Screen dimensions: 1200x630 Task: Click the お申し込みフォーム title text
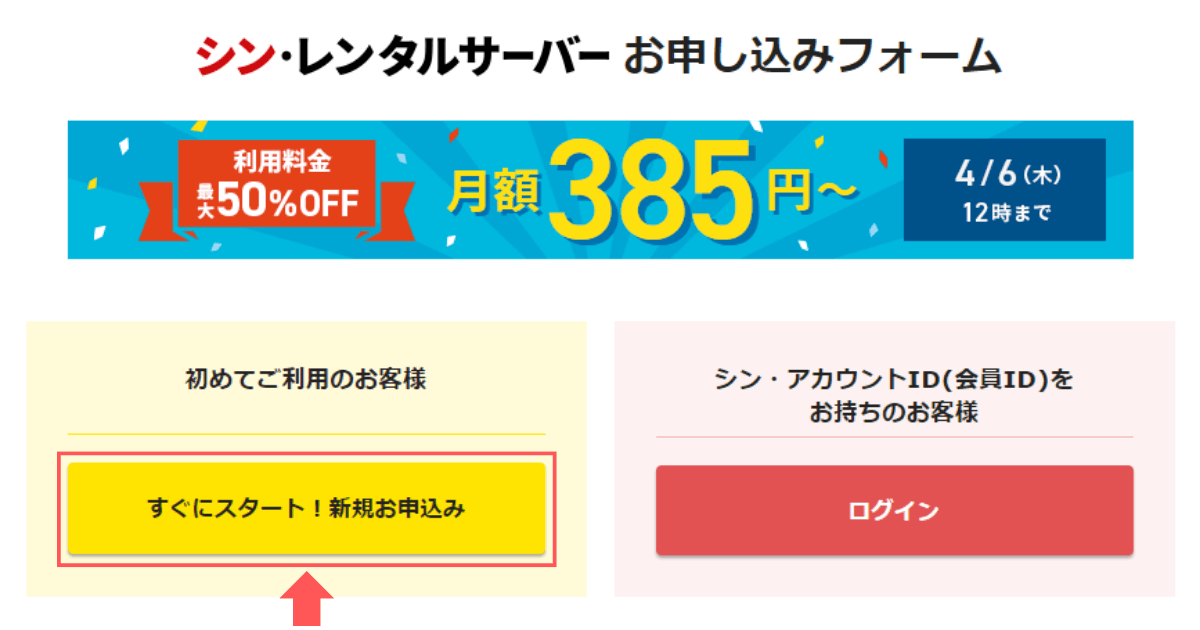(812, 57)
